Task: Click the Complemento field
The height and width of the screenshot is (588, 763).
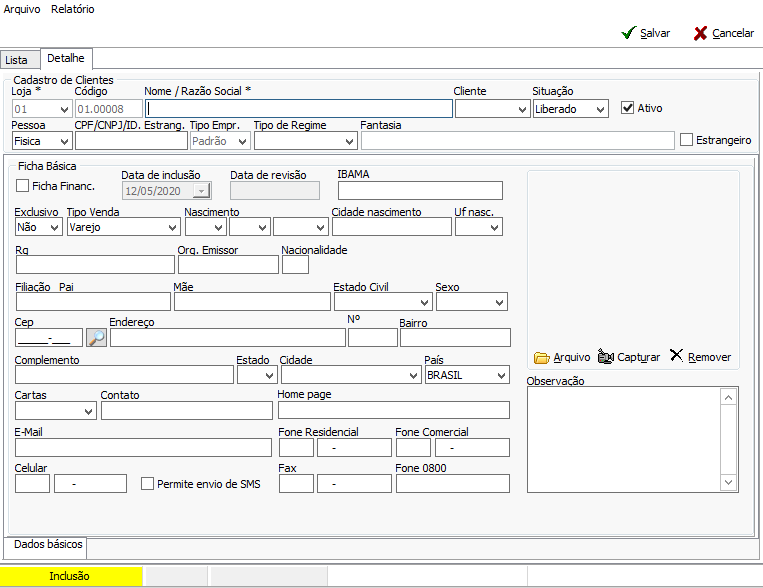Action: (125, 375)
